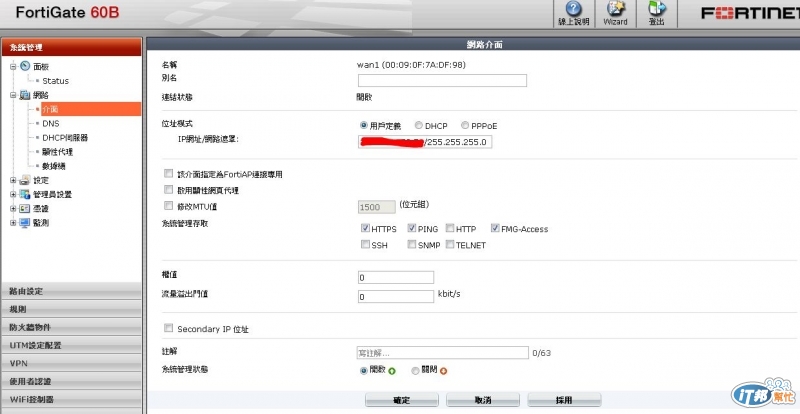The width and height of the screenshot is (800, 414).
Task: Open the Firewall Objects section
Action: pos(71,327)
